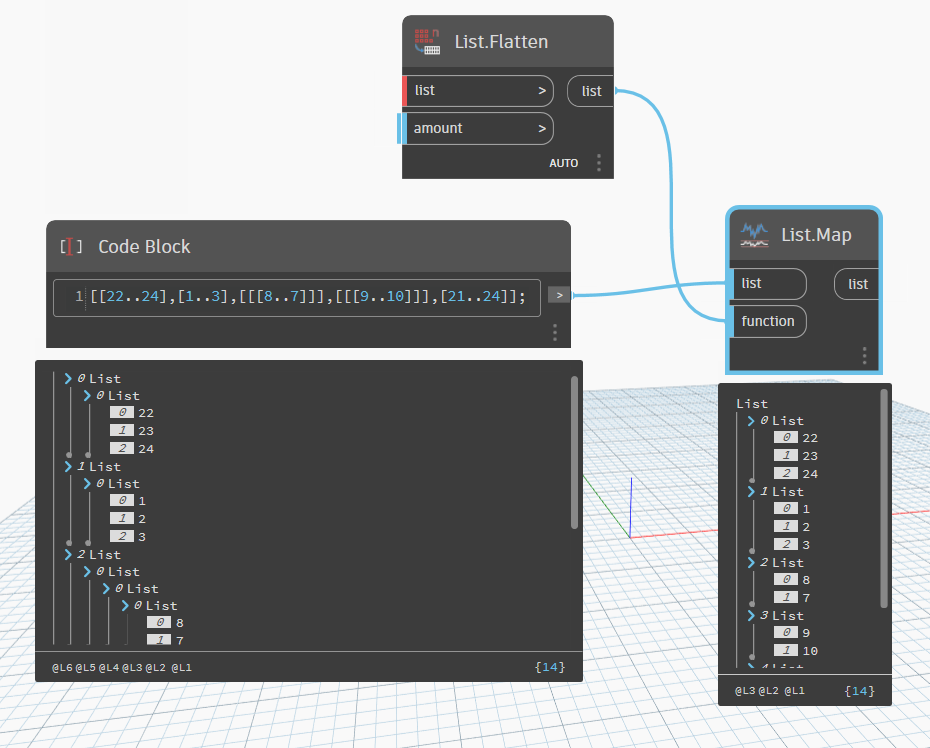This screenshot has height=748, width=930.
Task: Click the red list input port on List.Flatten
Action: [x=407, y=90]
